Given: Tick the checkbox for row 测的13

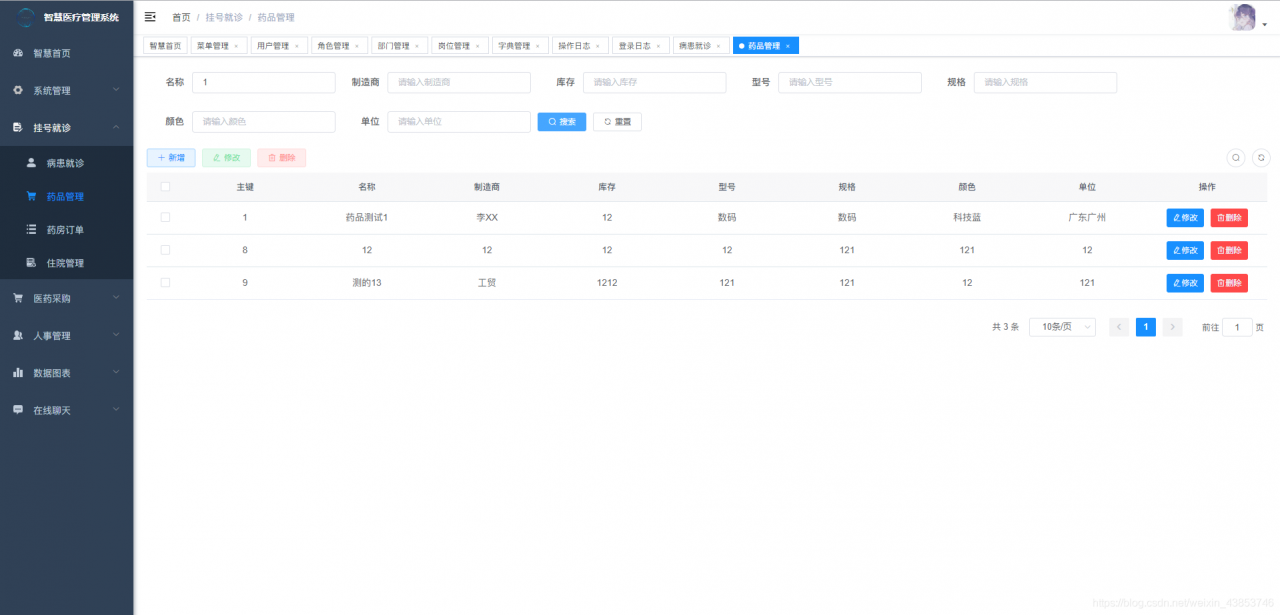Looking at the screenshot, I should 165,283.
